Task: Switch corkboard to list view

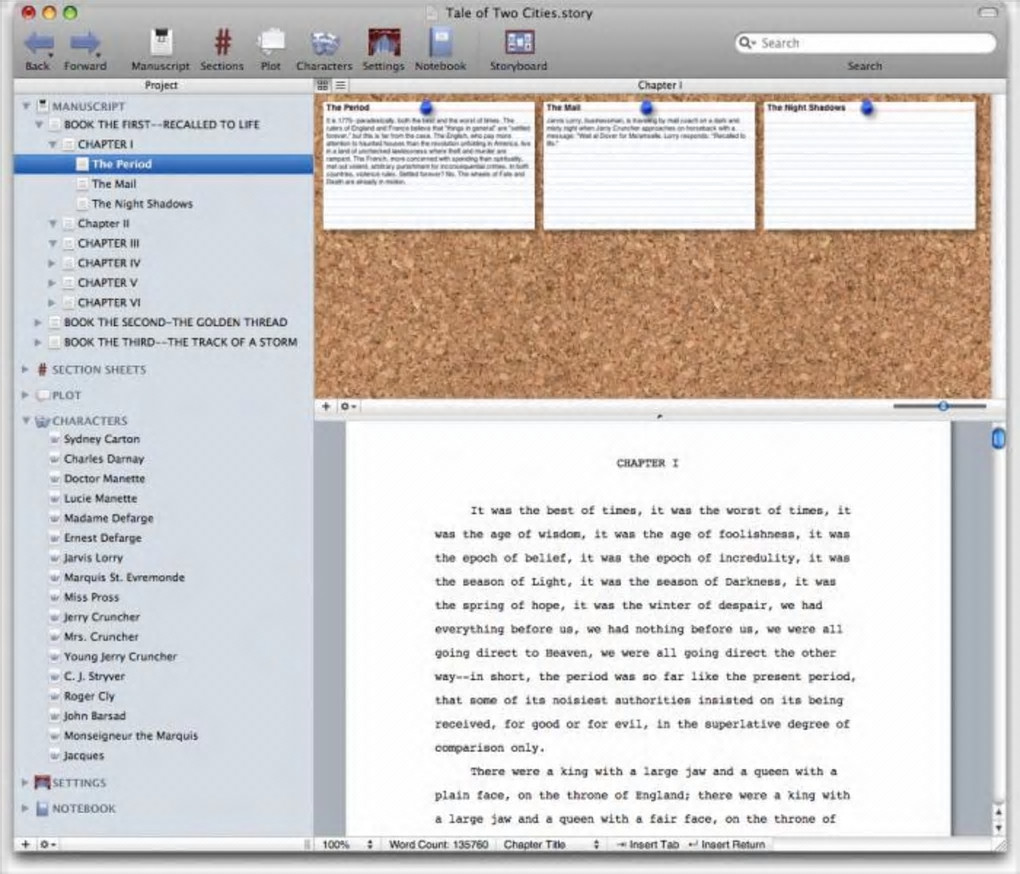Action: point(340,86)
